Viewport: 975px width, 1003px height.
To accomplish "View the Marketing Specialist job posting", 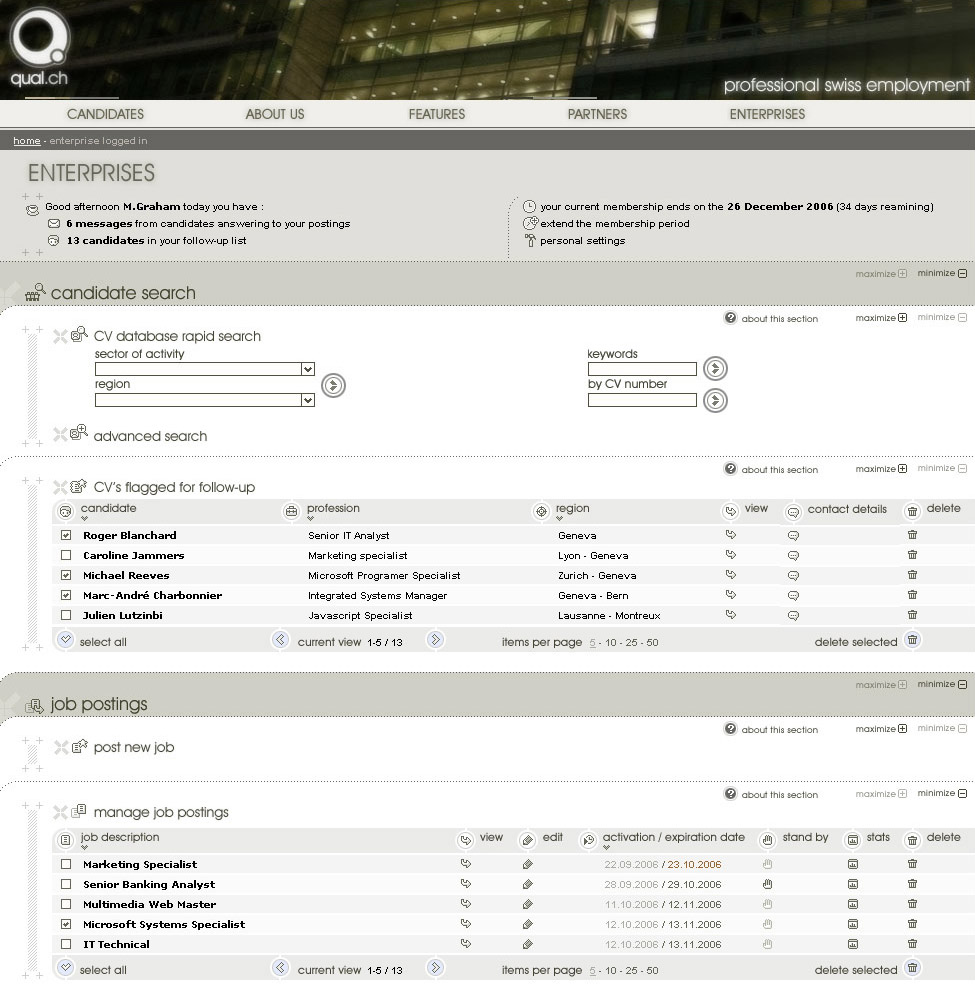I will tap(466, 864).
